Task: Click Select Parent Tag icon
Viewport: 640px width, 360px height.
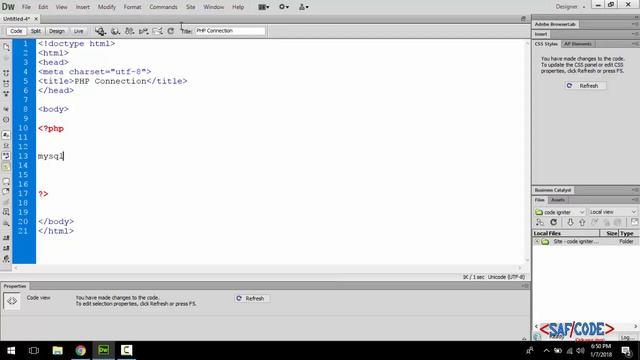Action: (x=6, y=109)
